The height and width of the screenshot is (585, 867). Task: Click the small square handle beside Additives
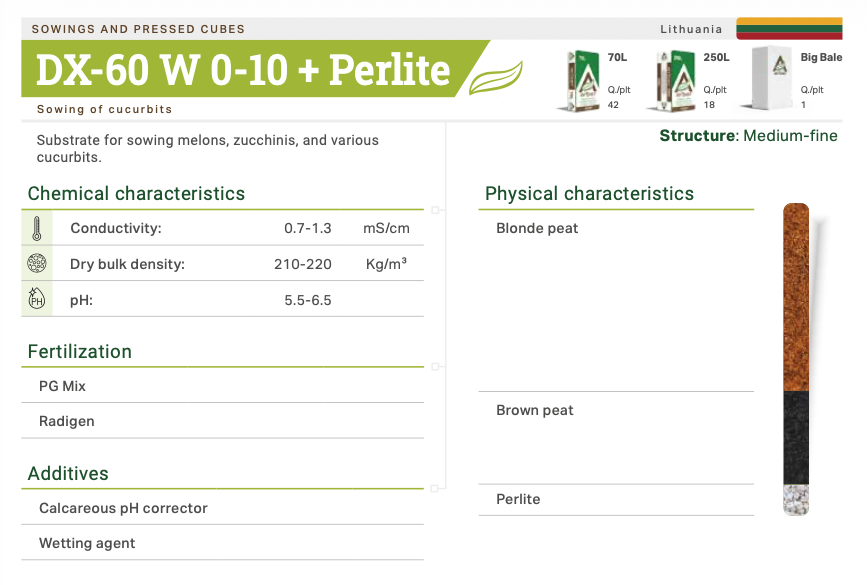(x=435, y=489)
